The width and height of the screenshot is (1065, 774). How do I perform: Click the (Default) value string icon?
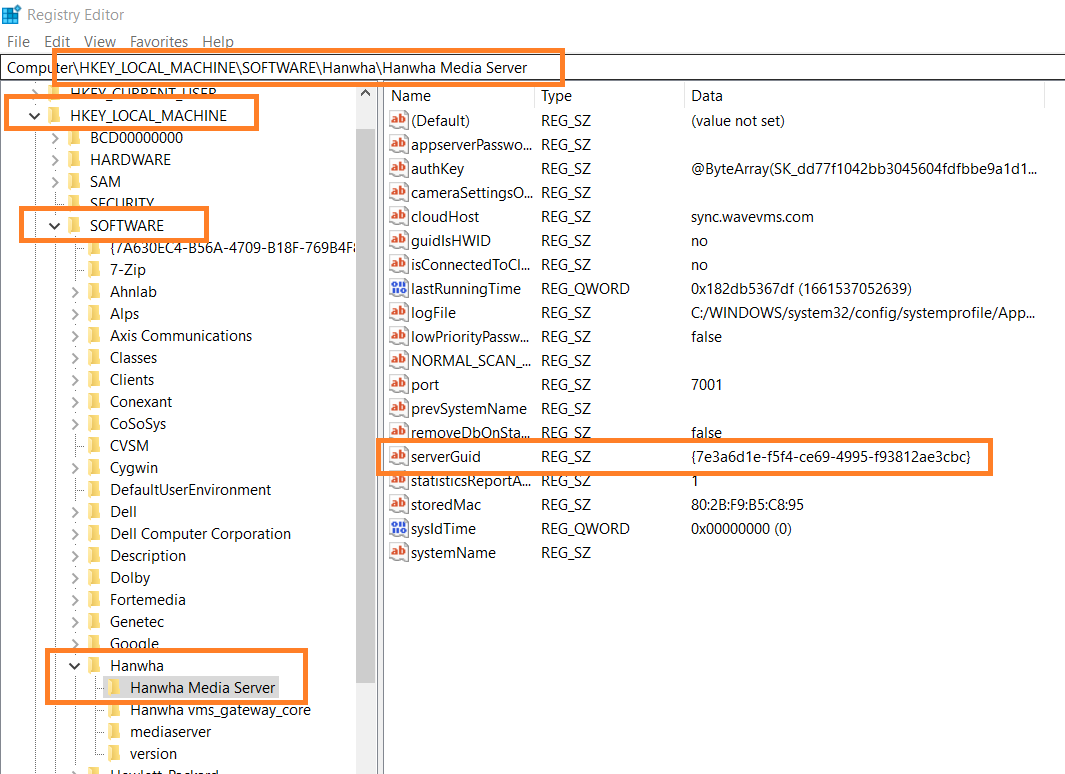(x=398, y=120)
